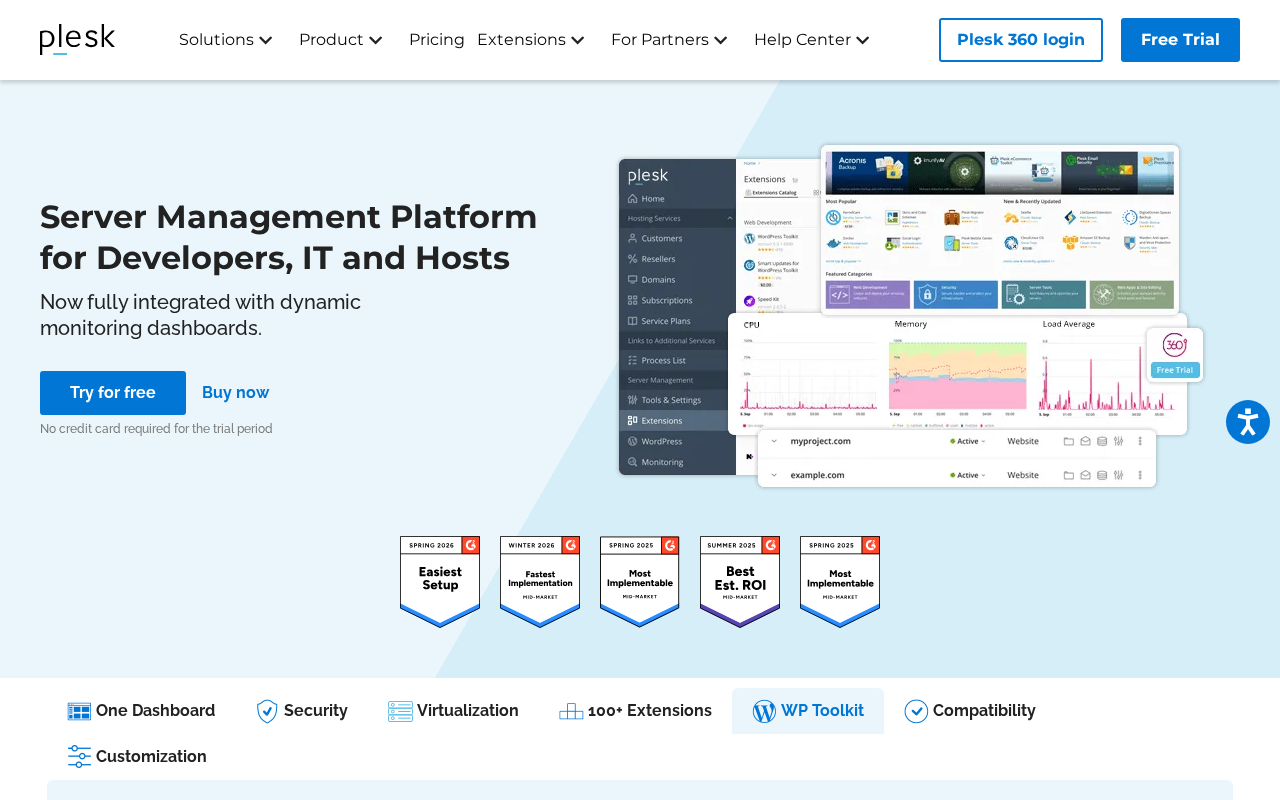
Task: Click the Most Implementable badge right of Best Est. ROI
Action: [840, 582]
